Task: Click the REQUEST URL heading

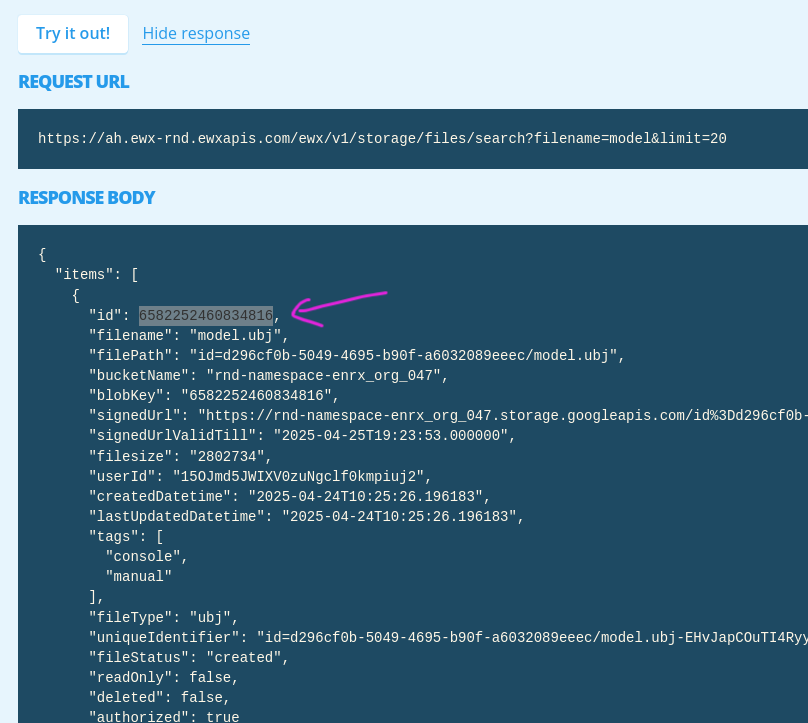Action: [74, 82]
